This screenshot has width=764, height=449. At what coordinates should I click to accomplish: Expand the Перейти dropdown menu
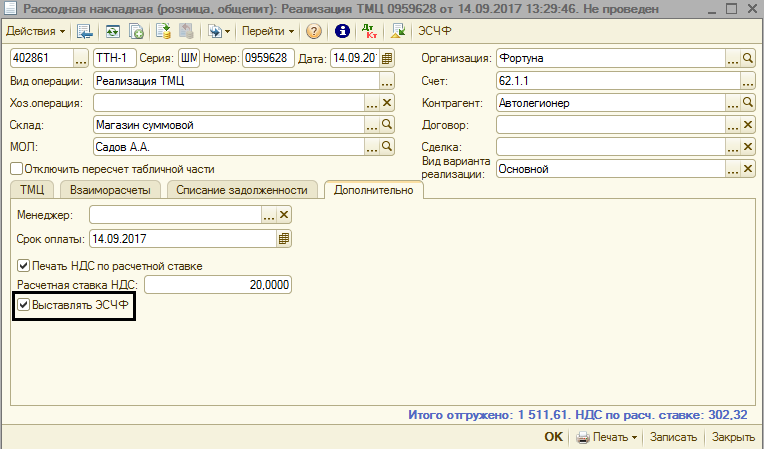point(267,32)
